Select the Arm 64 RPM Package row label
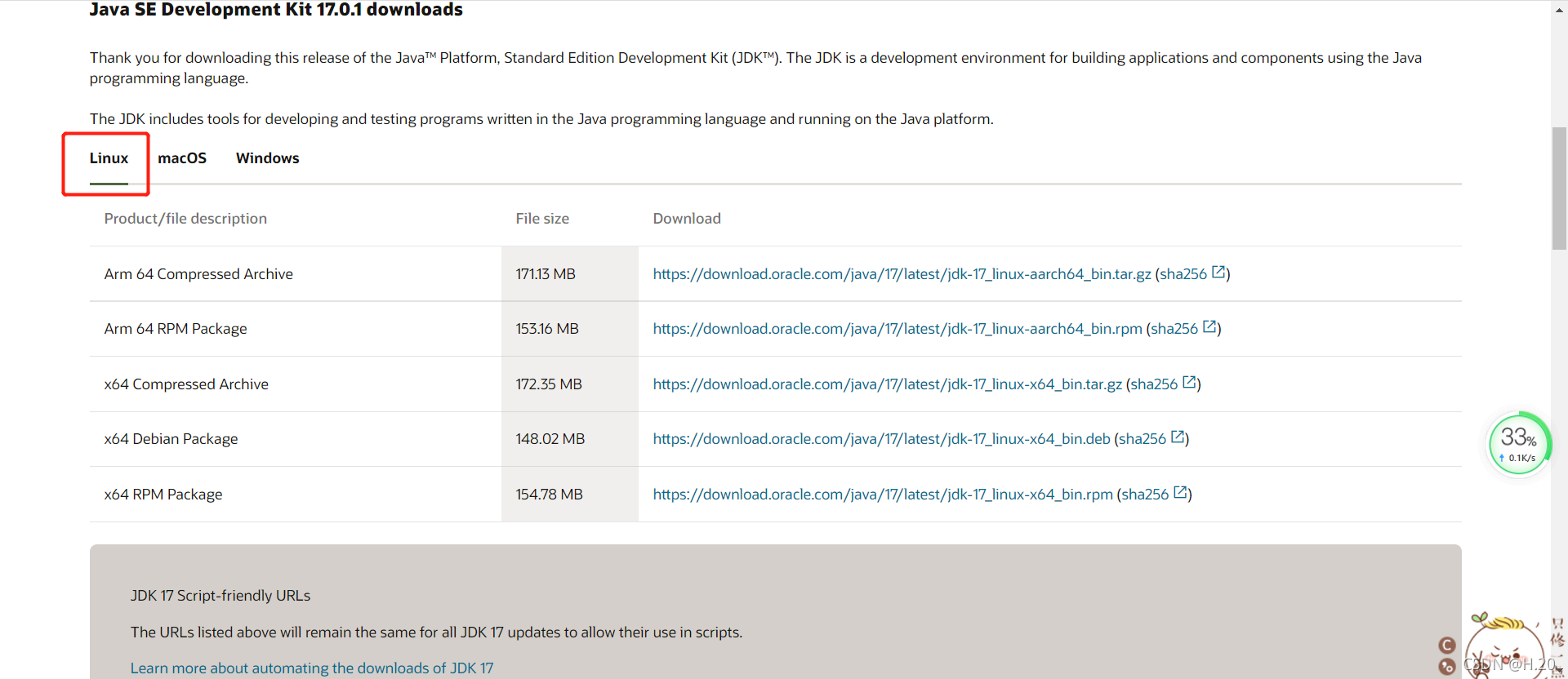The image size is (1568, 679). 176,329
